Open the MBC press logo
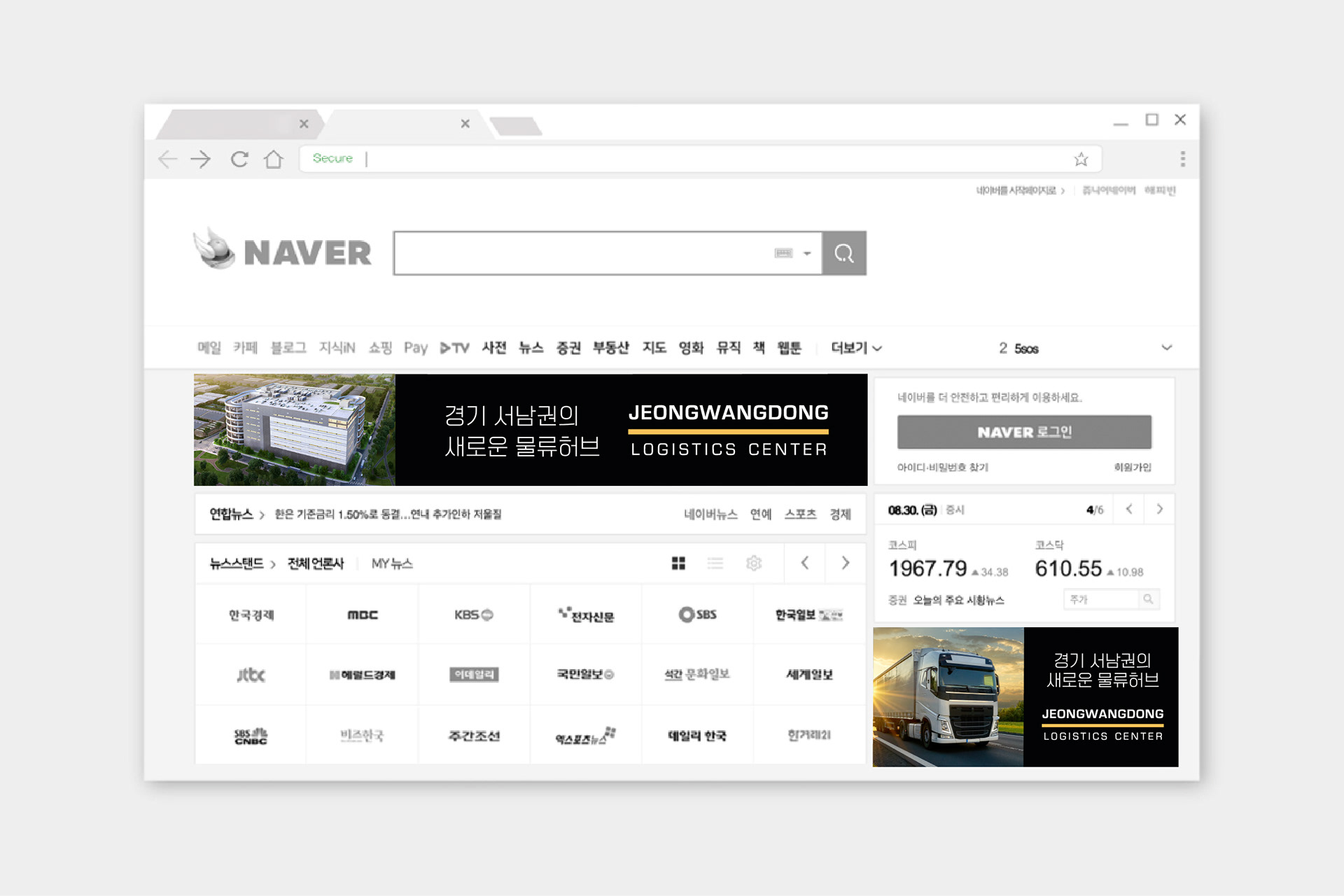Image resolution: width=1344 pixels, height=896 pixels. [363, 615]
